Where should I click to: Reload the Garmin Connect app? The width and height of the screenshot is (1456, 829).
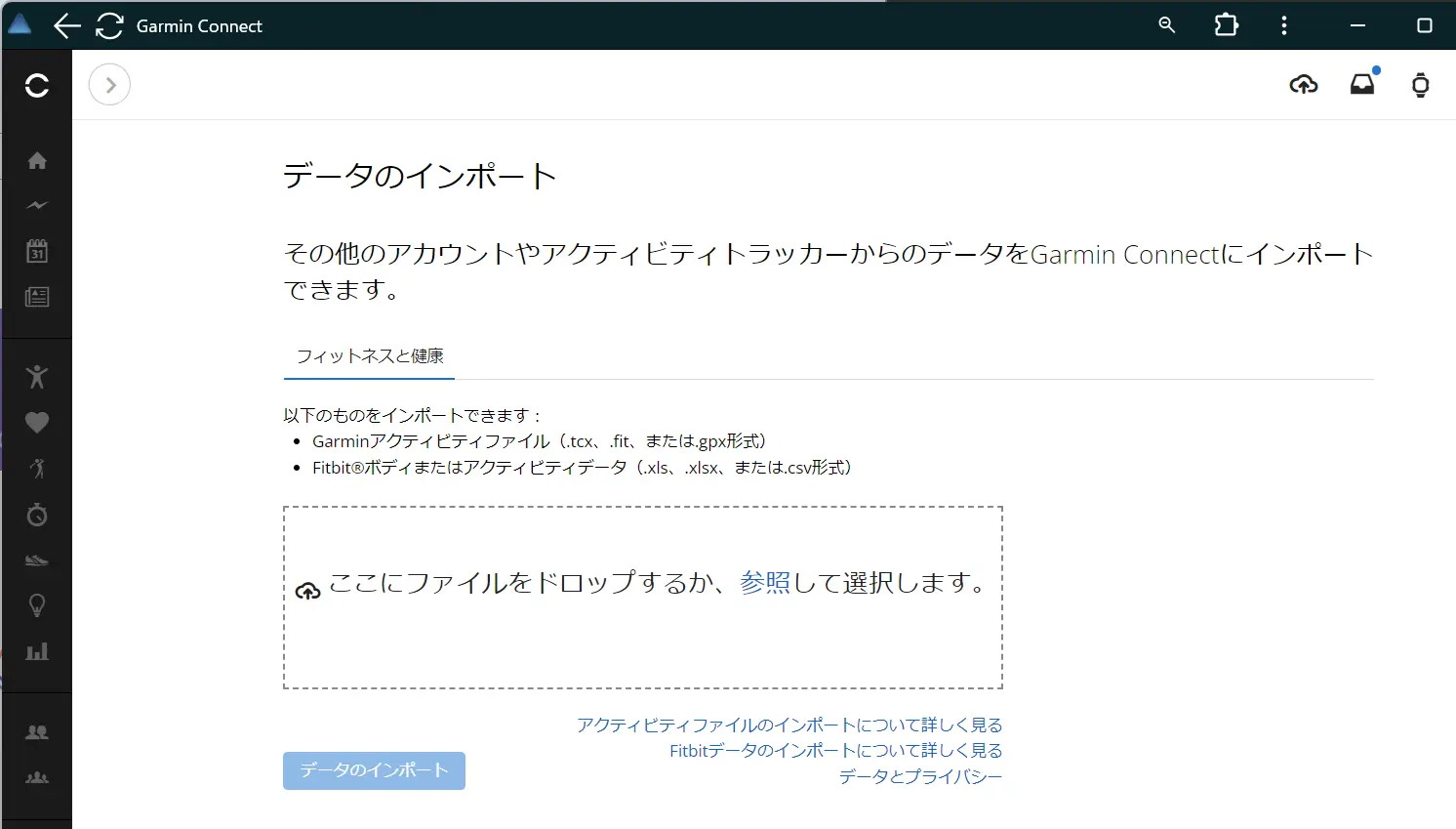coord(109,26)
